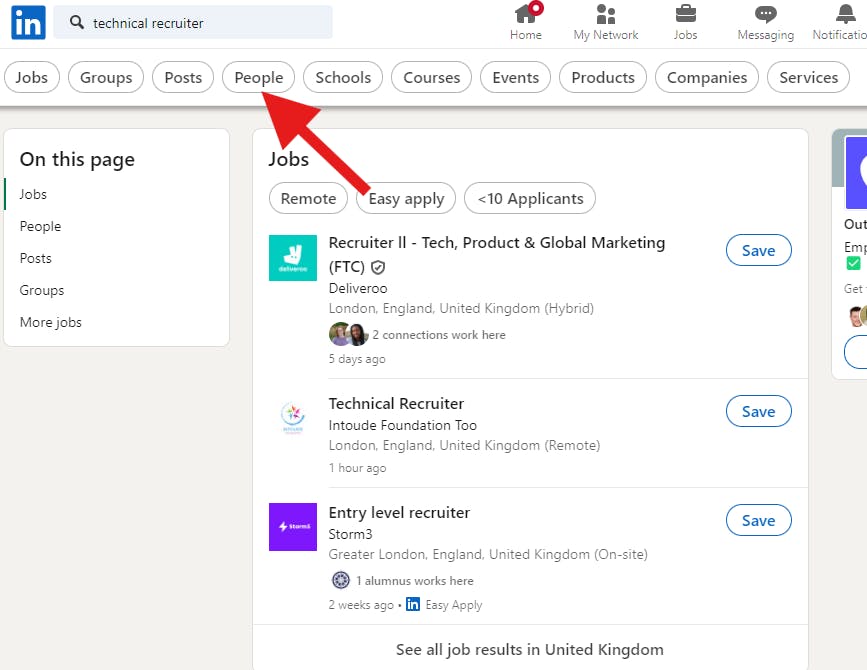Toggle the <10 Applicants filter

(530, 198)
